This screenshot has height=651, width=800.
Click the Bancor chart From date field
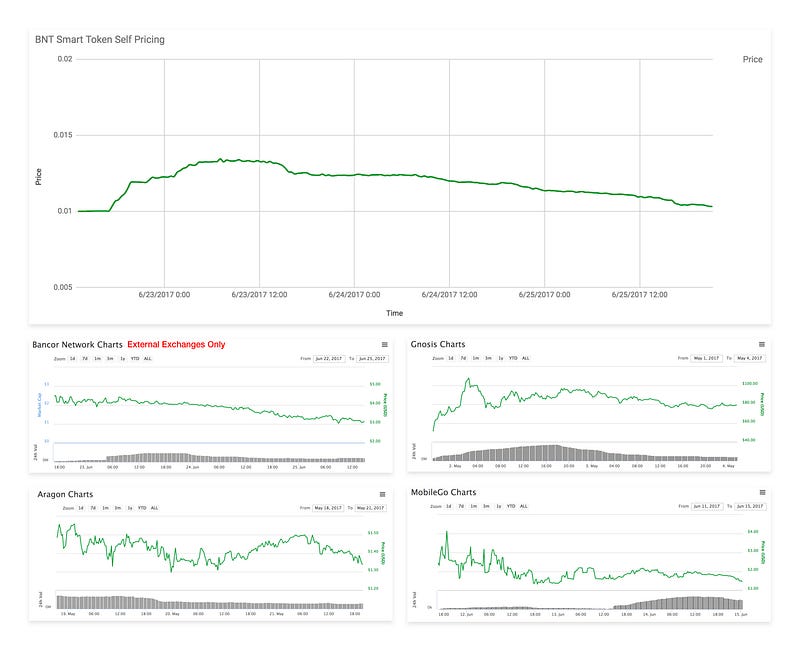coord(329,359)
